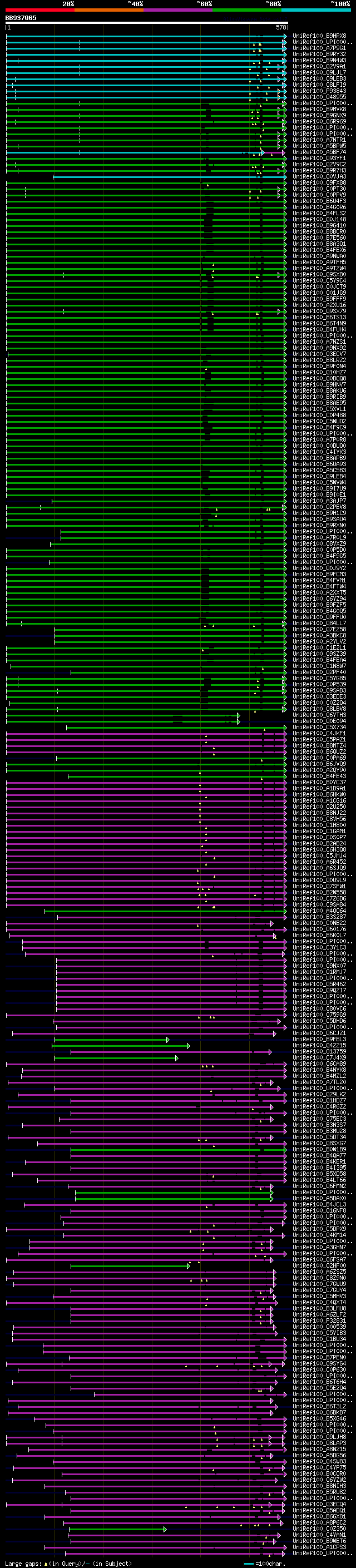Select the UniRef100_Q16NF8 label
The height and width of the screenshot is (1568, 356).
(x=319, y=1211)
